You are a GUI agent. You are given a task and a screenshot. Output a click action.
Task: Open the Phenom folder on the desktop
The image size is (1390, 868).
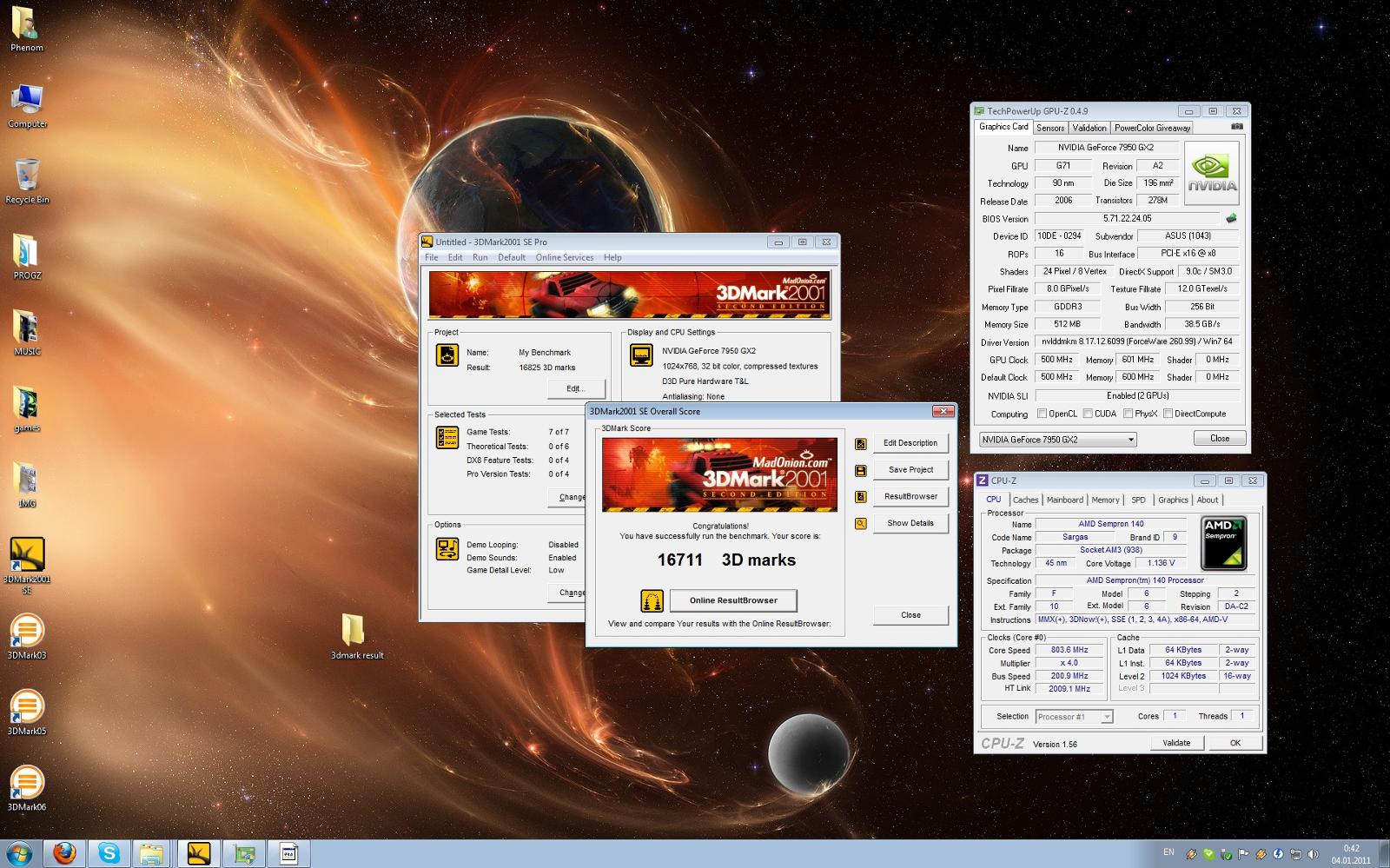[x=26, y=29]
